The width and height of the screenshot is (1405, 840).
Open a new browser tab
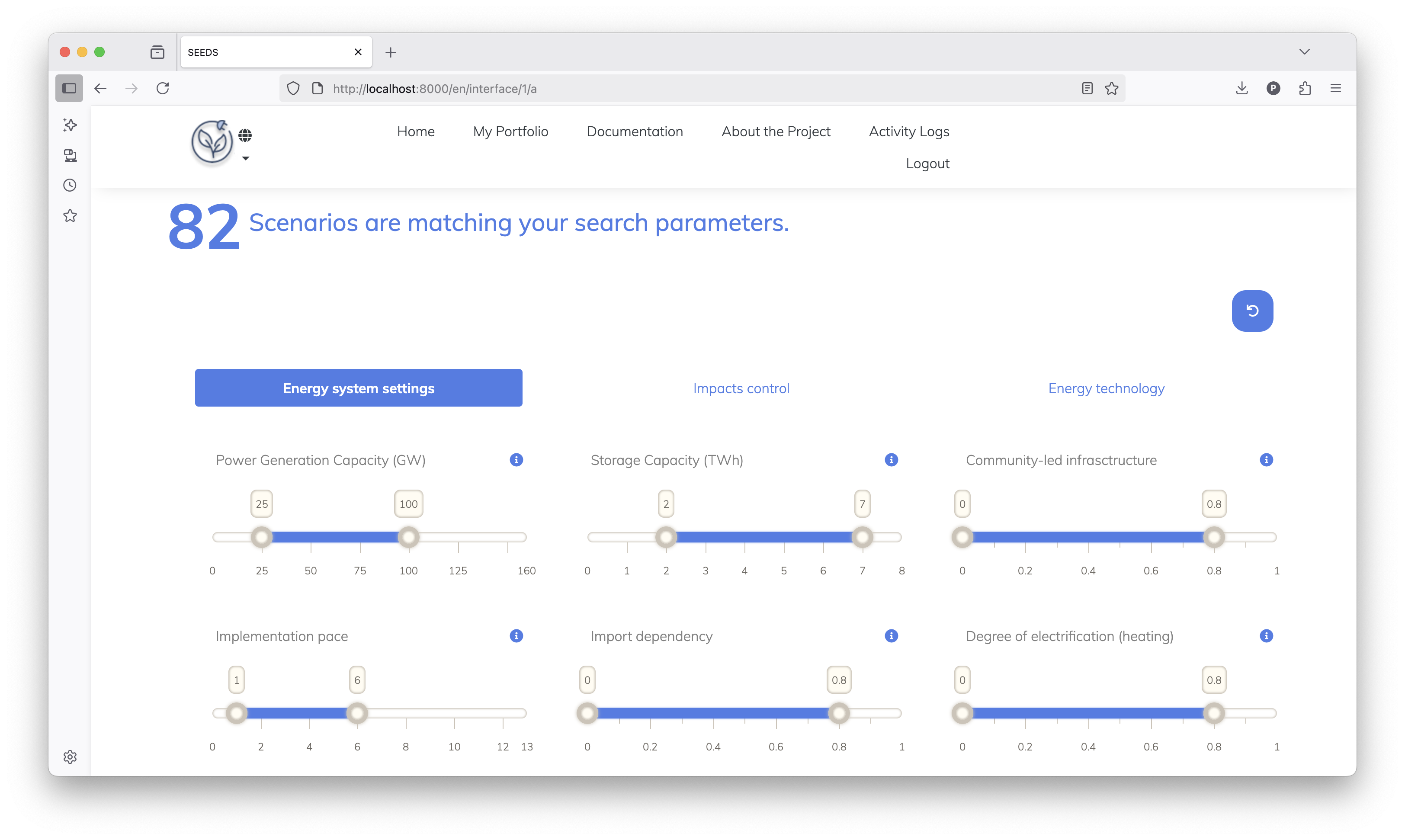point(391,52)
